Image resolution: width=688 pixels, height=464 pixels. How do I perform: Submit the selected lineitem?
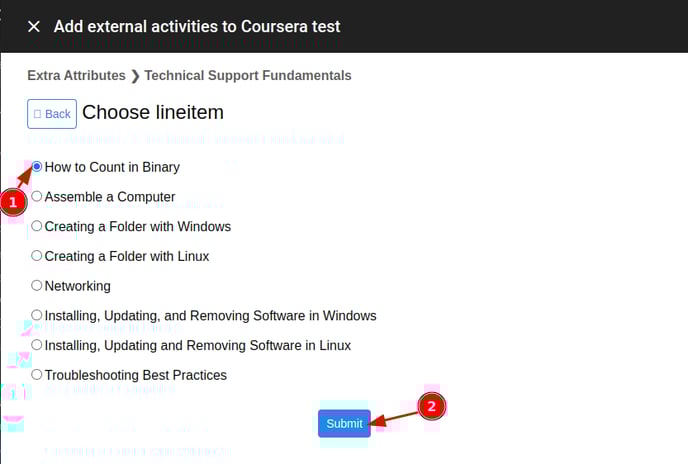point(344,423)
